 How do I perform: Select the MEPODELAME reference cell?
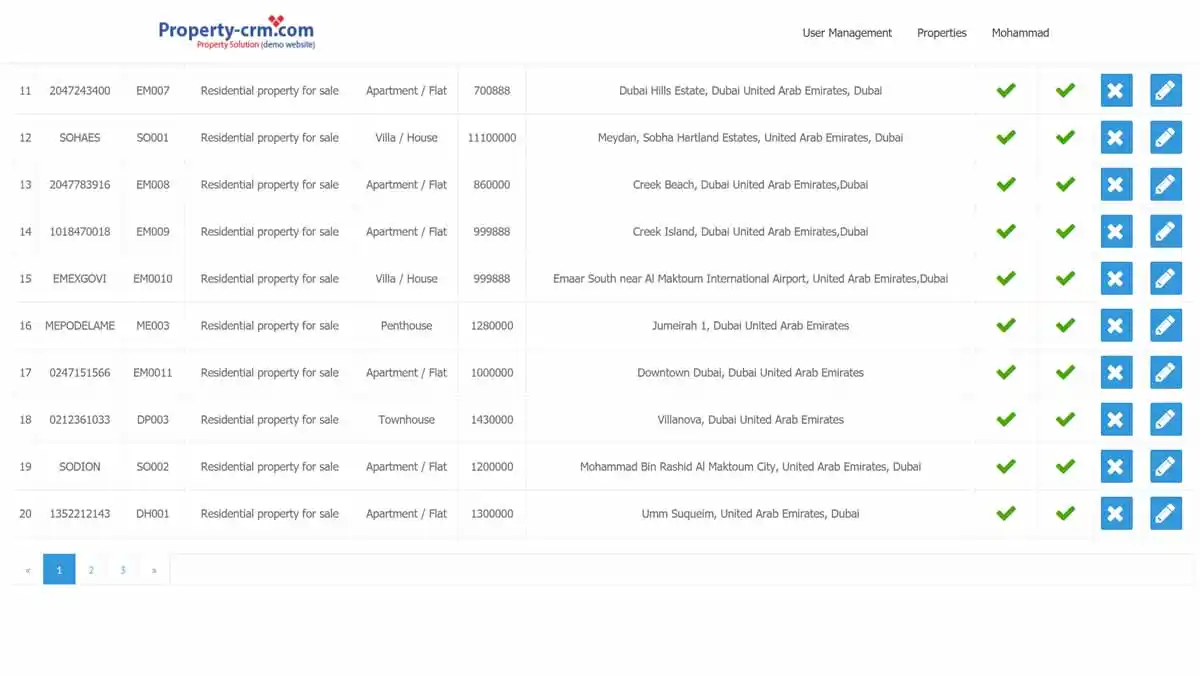tap(80, 326)
